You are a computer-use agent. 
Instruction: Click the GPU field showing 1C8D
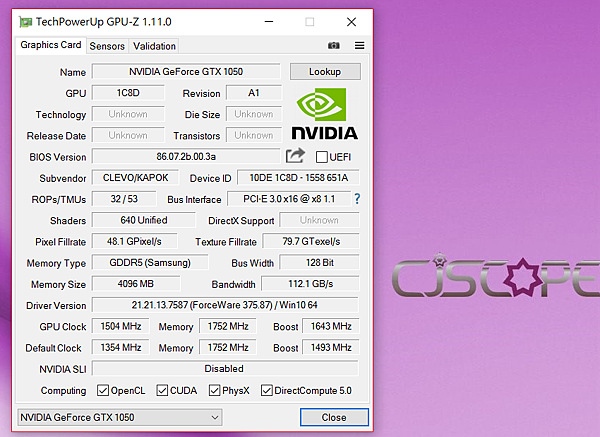(x=128, y=93)
